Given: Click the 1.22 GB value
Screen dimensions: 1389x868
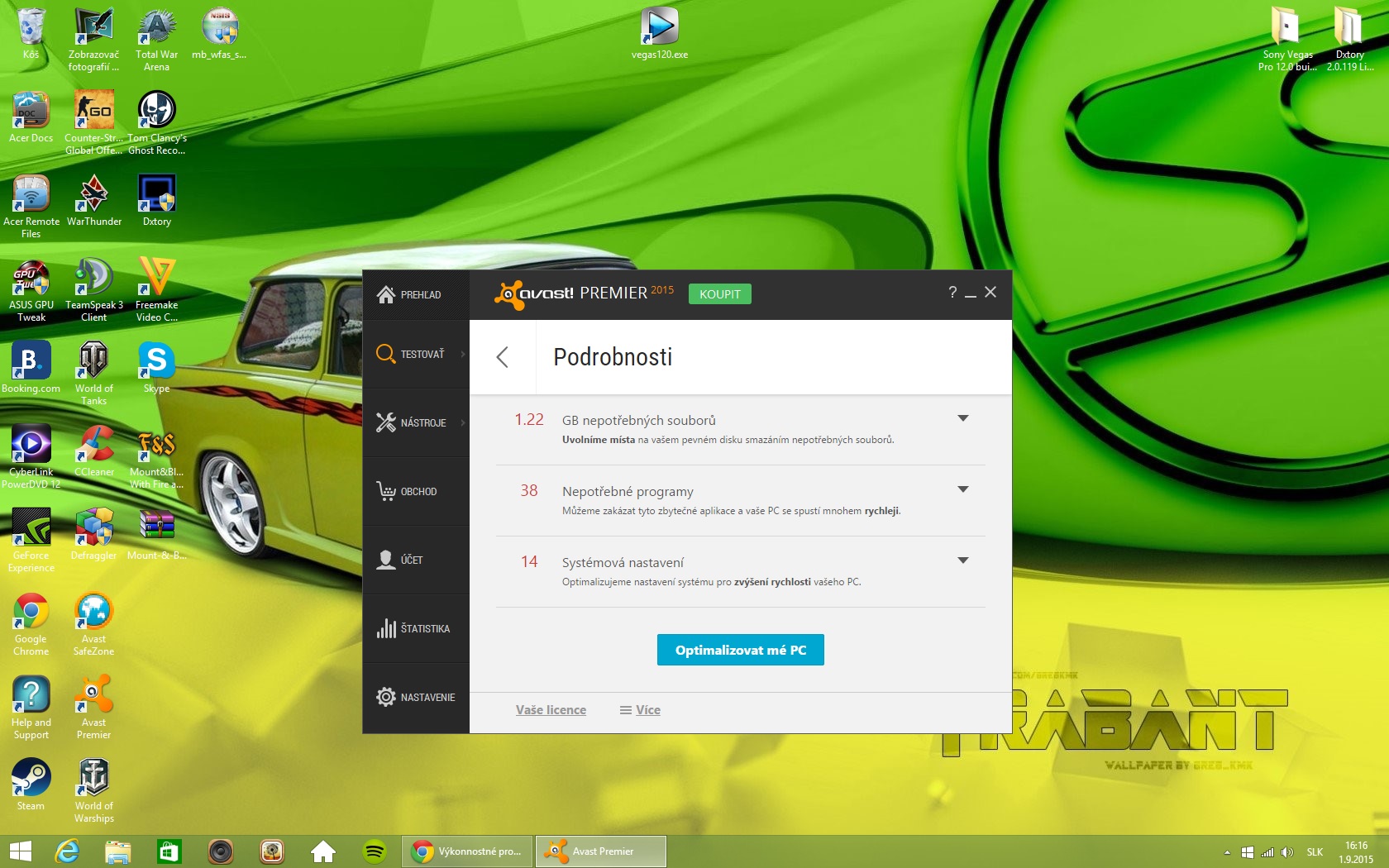Looking at the screenshot, I should [529, 420].
